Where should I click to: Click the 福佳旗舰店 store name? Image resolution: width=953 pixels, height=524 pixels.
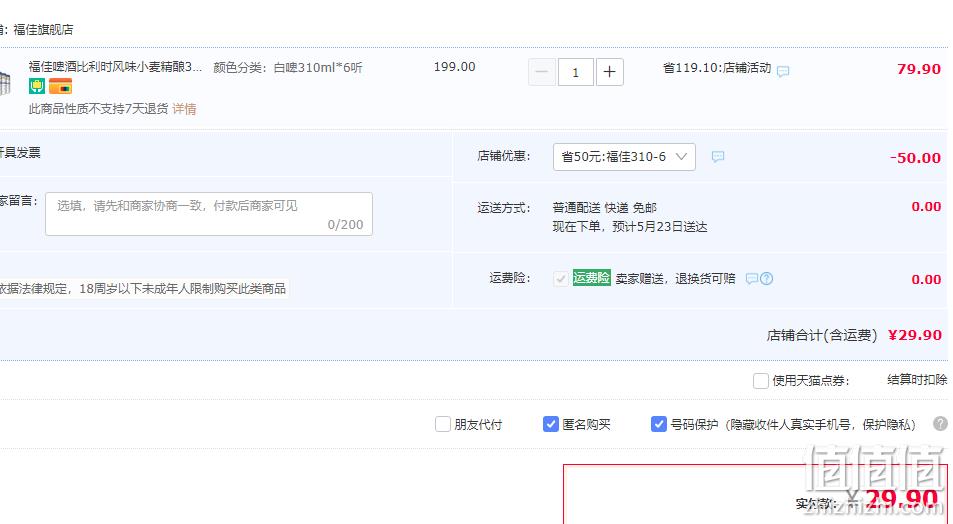[x=43, y=29]
